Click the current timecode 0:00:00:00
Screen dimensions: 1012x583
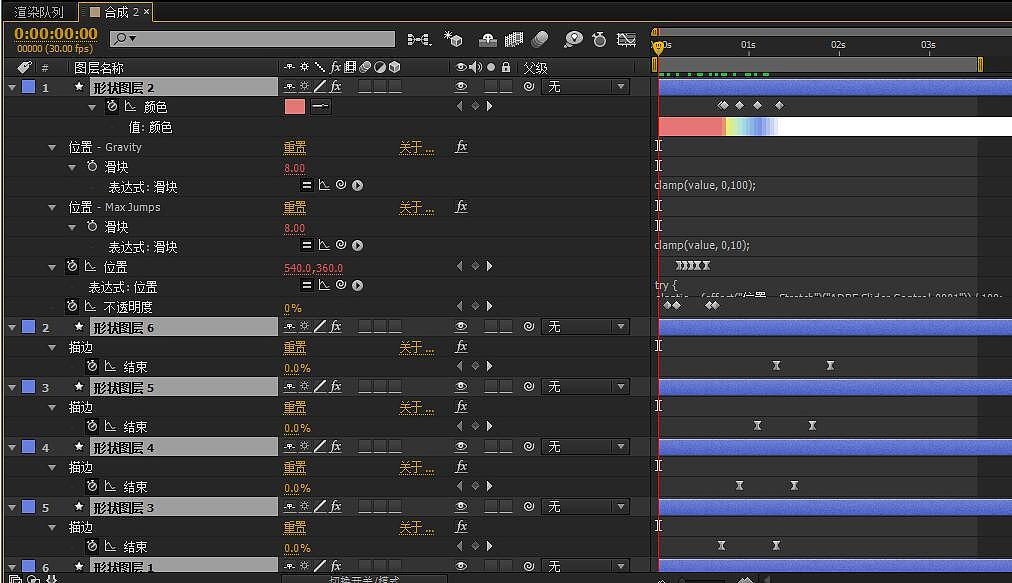(x=56, y=34)
